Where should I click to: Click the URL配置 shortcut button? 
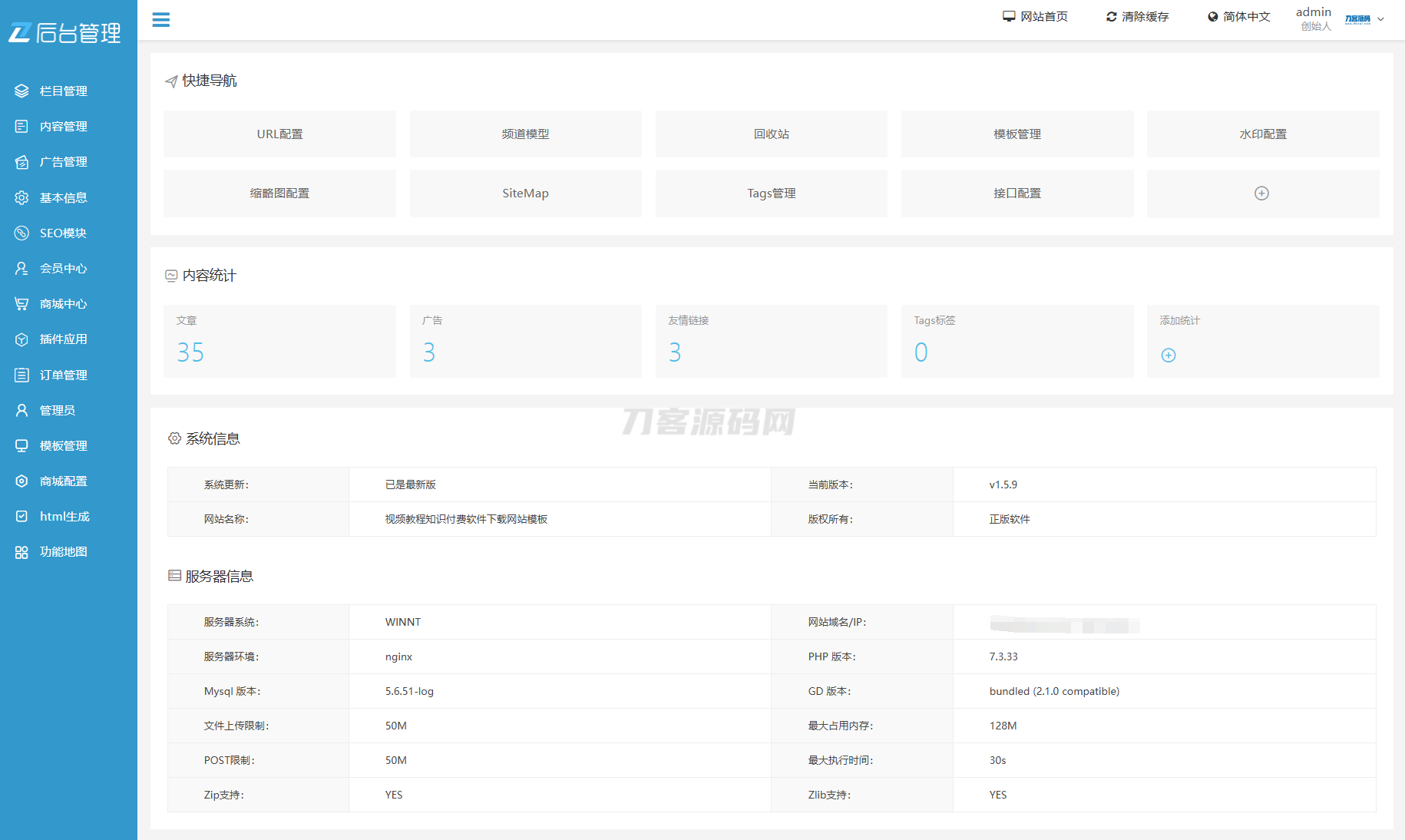tap(279, 134)
